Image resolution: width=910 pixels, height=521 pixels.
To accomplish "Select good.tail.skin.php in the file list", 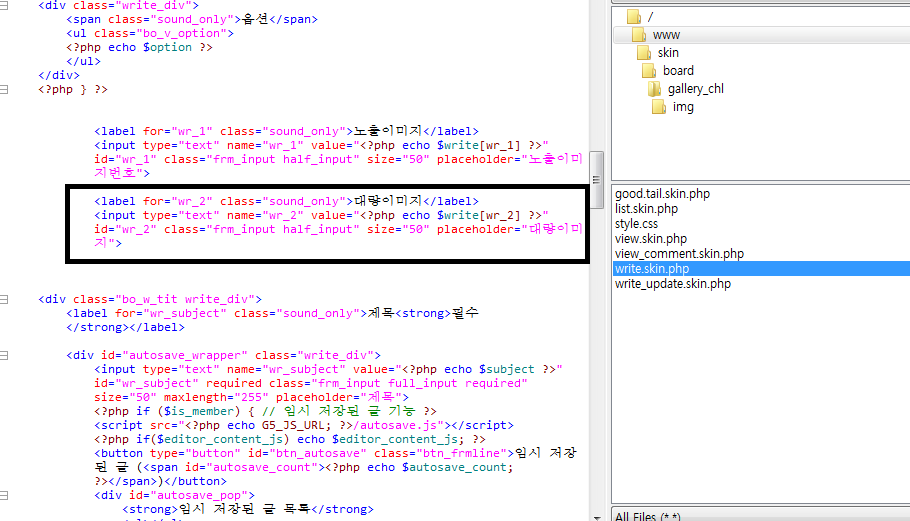I will pyautogui.click(x=662, y=194).
